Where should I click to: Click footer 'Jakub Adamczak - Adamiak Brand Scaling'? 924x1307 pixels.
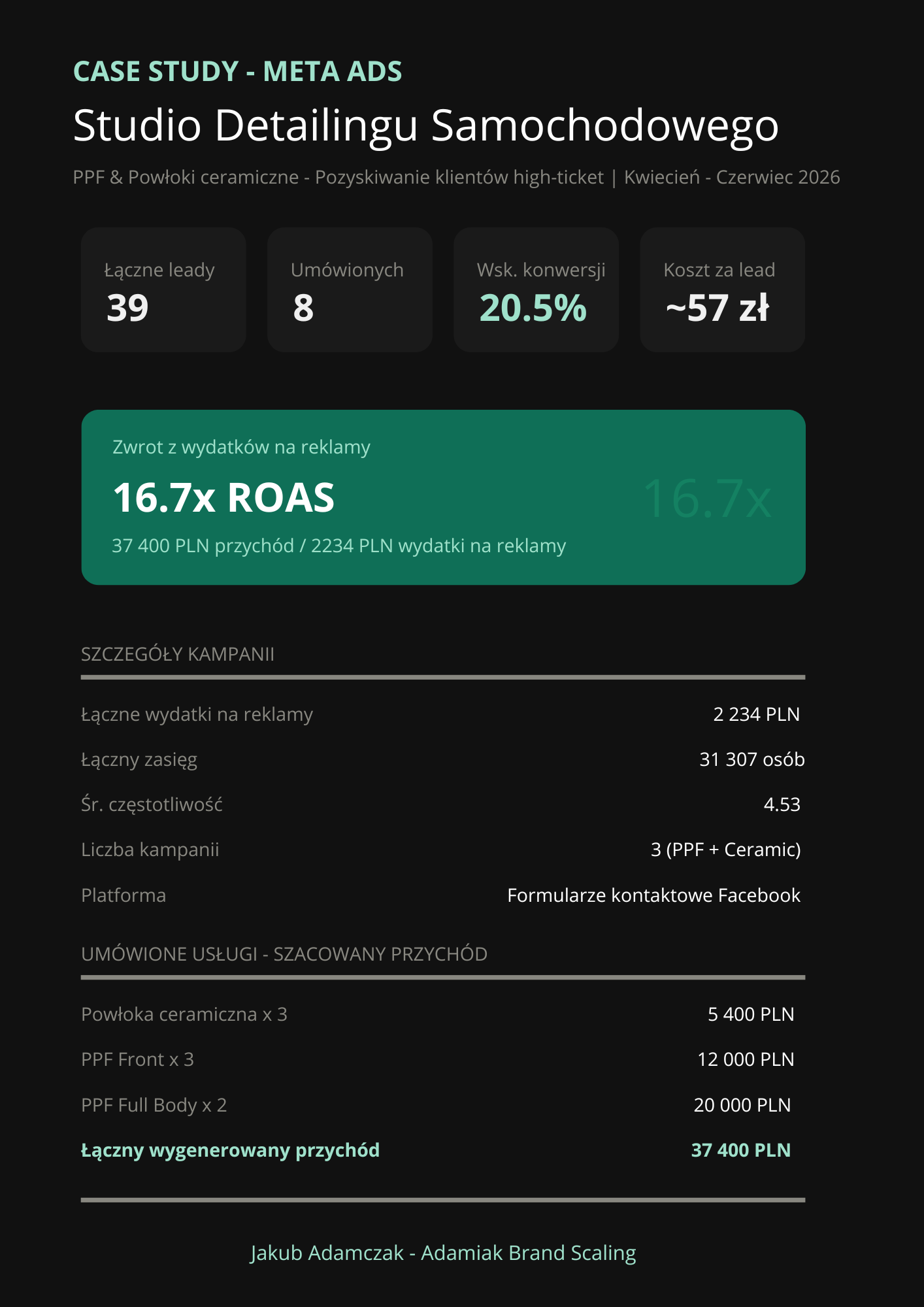443,1253
